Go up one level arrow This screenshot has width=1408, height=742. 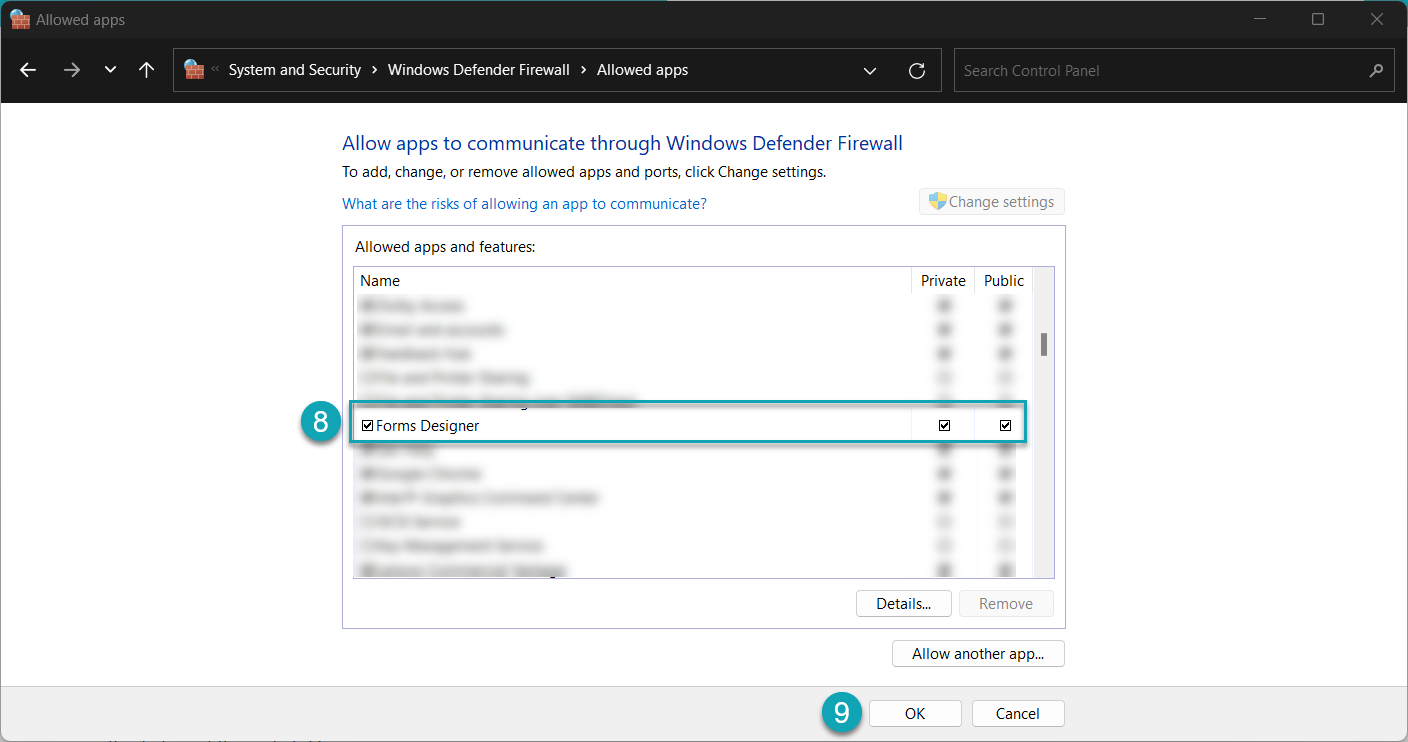coord(146,70)
